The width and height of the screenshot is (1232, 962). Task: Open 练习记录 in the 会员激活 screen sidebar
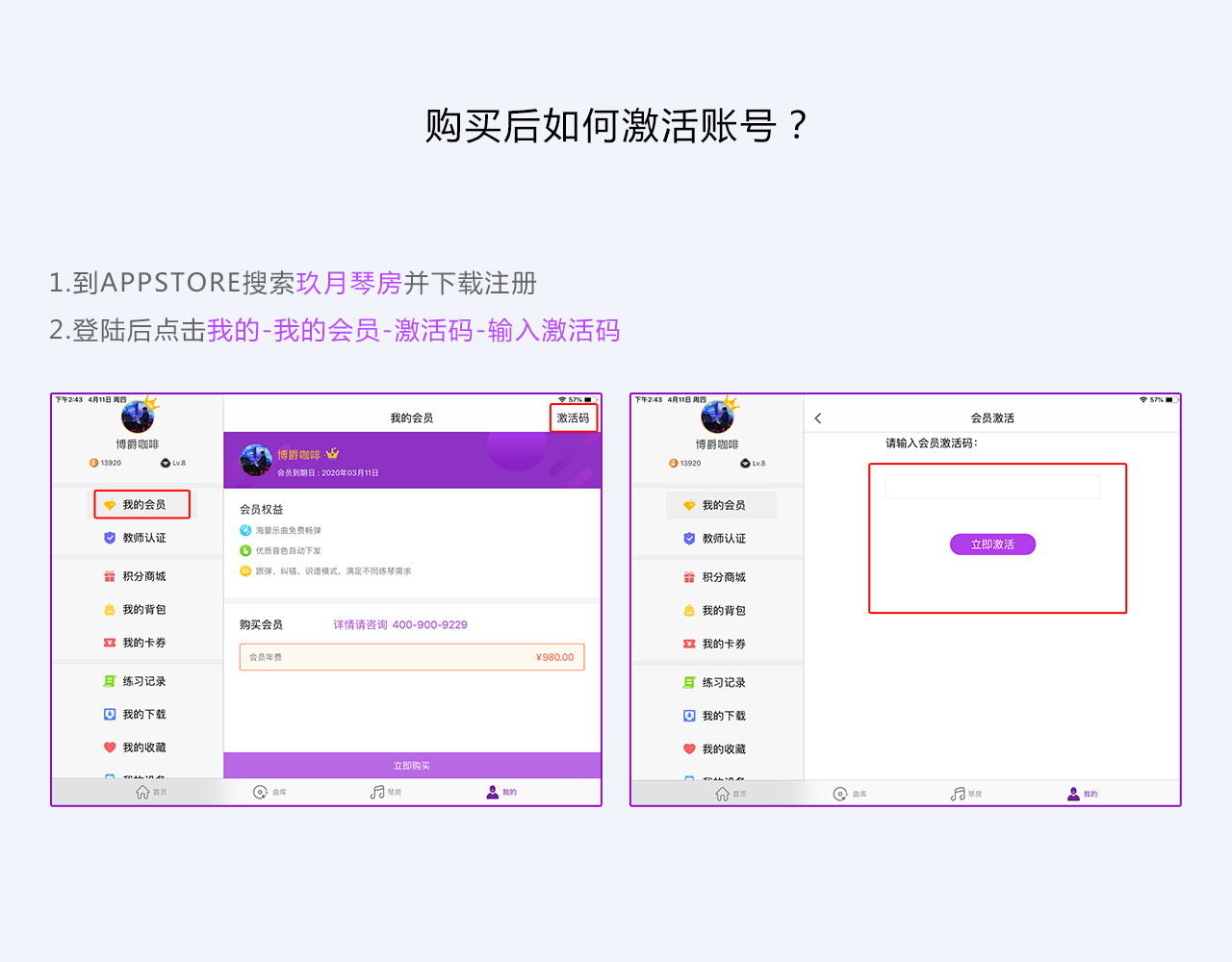tap(714, 682)
